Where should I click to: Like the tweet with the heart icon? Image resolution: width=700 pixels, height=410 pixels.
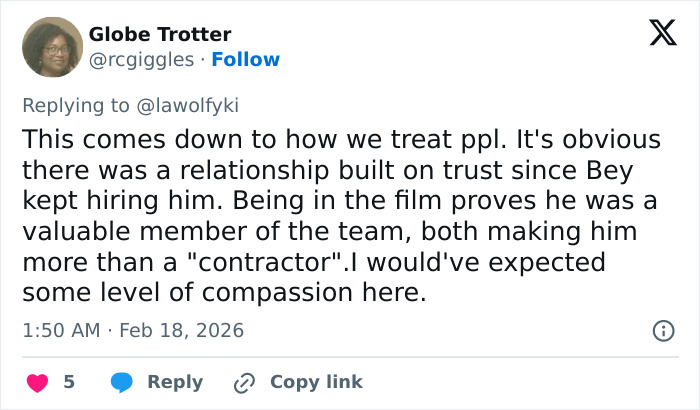click(x=35, y=382)
